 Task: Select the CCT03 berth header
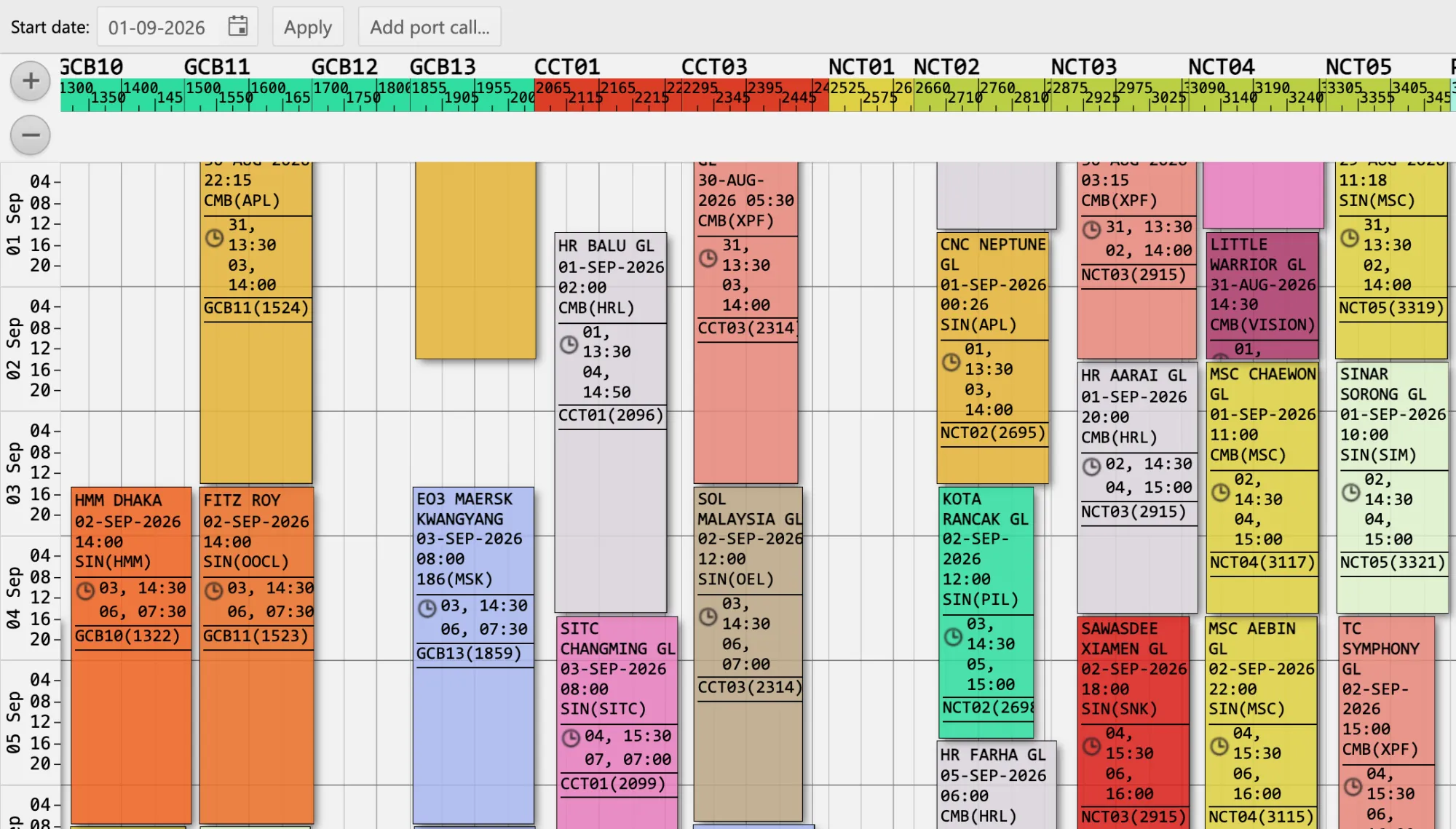coord(714,67)
